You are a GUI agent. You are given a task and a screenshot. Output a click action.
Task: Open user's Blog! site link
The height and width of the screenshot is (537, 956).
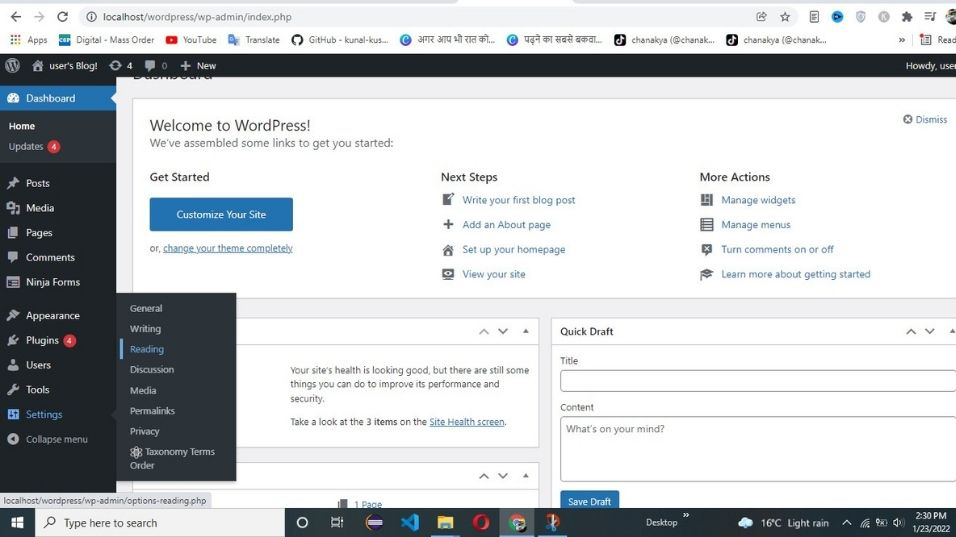[x=65, y=65]
